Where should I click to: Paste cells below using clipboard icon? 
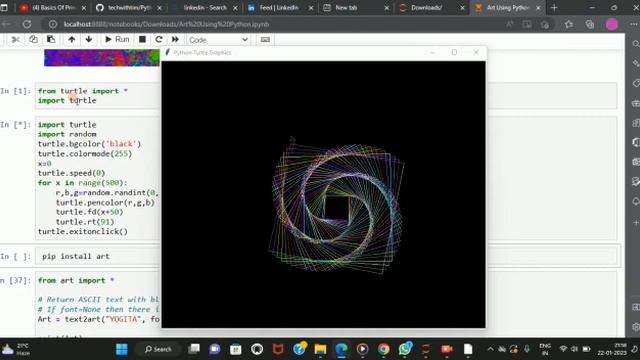[x=51, y=40]
